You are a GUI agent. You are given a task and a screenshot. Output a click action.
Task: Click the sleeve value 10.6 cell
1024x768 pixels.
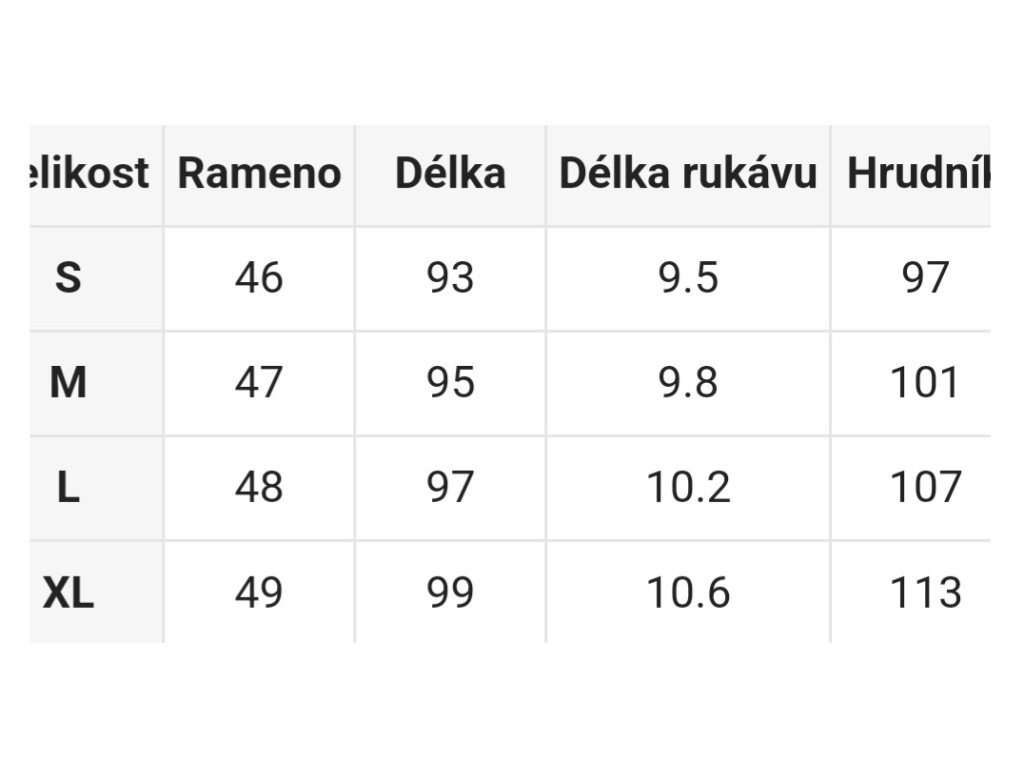coord(688,592)
